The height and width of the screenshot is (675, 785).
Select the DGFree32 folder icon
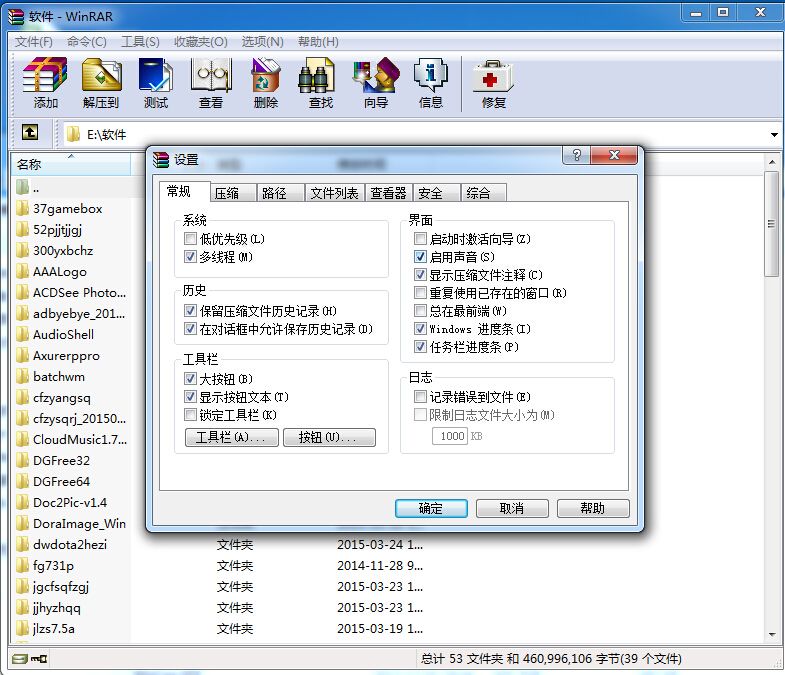click(x=23, y=460)
